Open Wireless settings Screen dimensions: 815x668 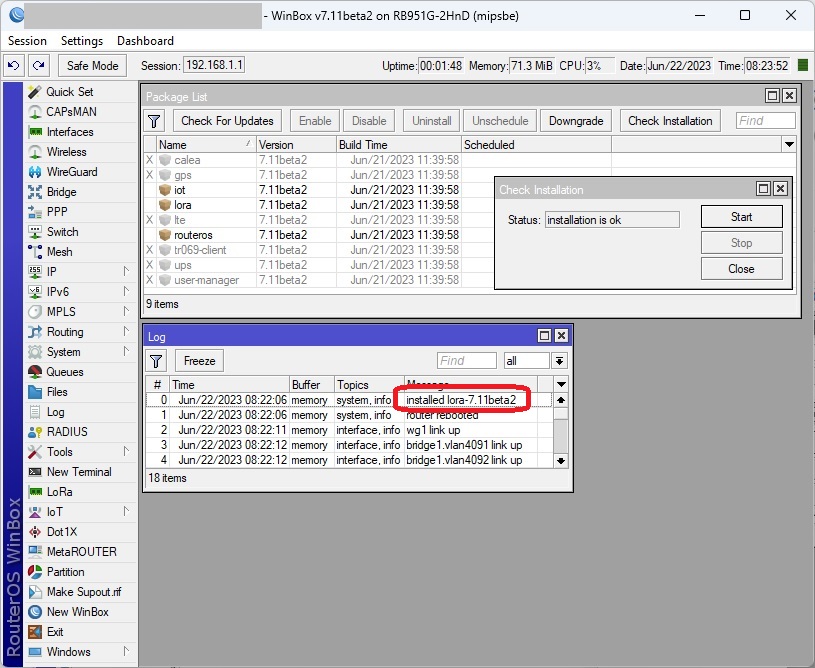pos(66,152)
